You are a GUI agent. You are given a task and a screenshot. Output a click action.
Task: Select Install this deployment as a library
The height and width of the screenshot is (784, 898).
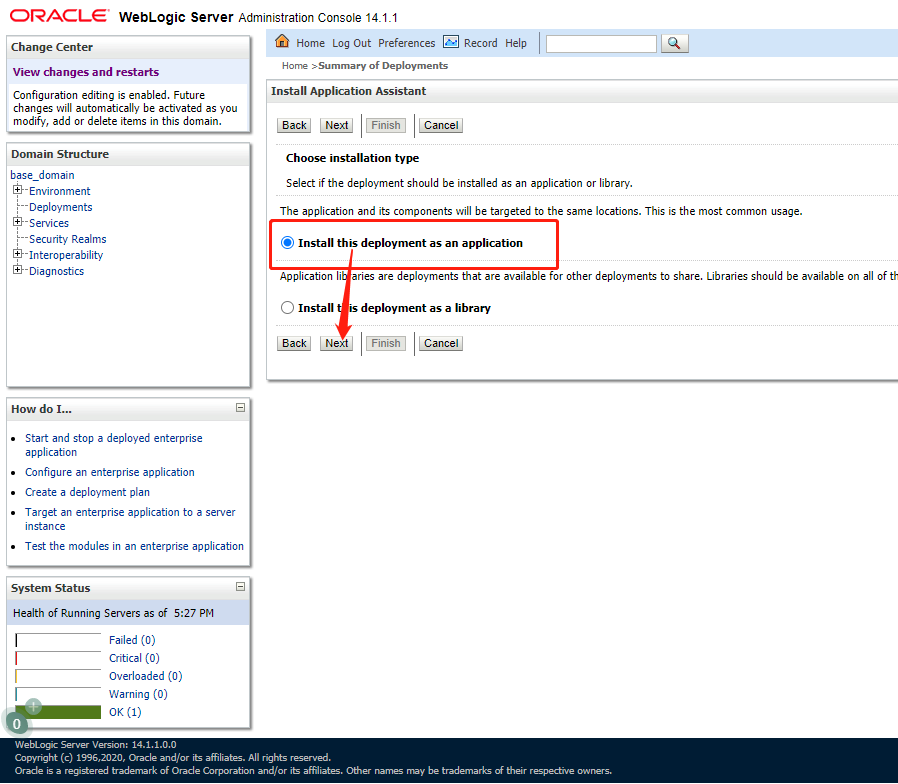[287, 307]
